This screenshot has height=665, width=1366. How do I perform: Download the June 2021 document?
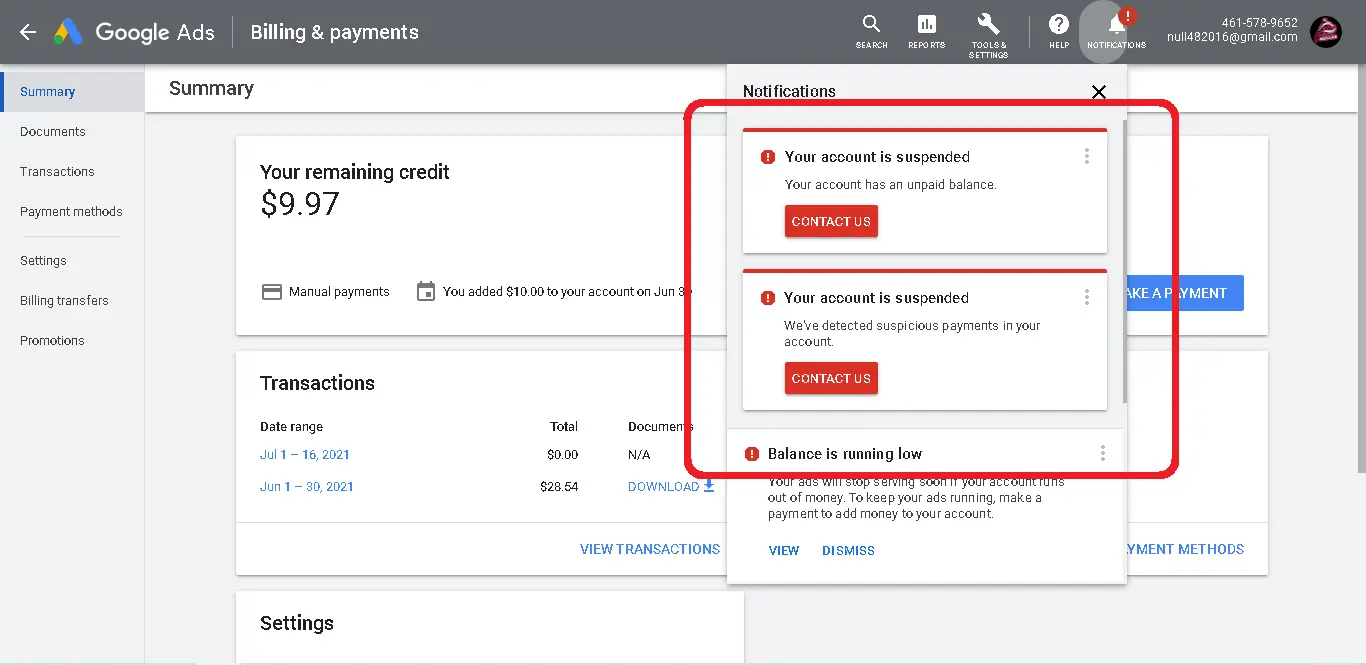click(671, 487)
